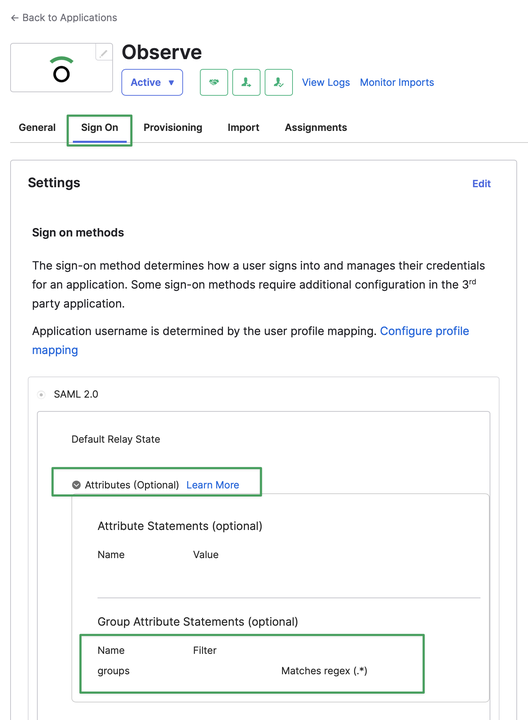Screen dimensions: 528x720
Task: Click the groups attribute name
Action: [113, 671]
